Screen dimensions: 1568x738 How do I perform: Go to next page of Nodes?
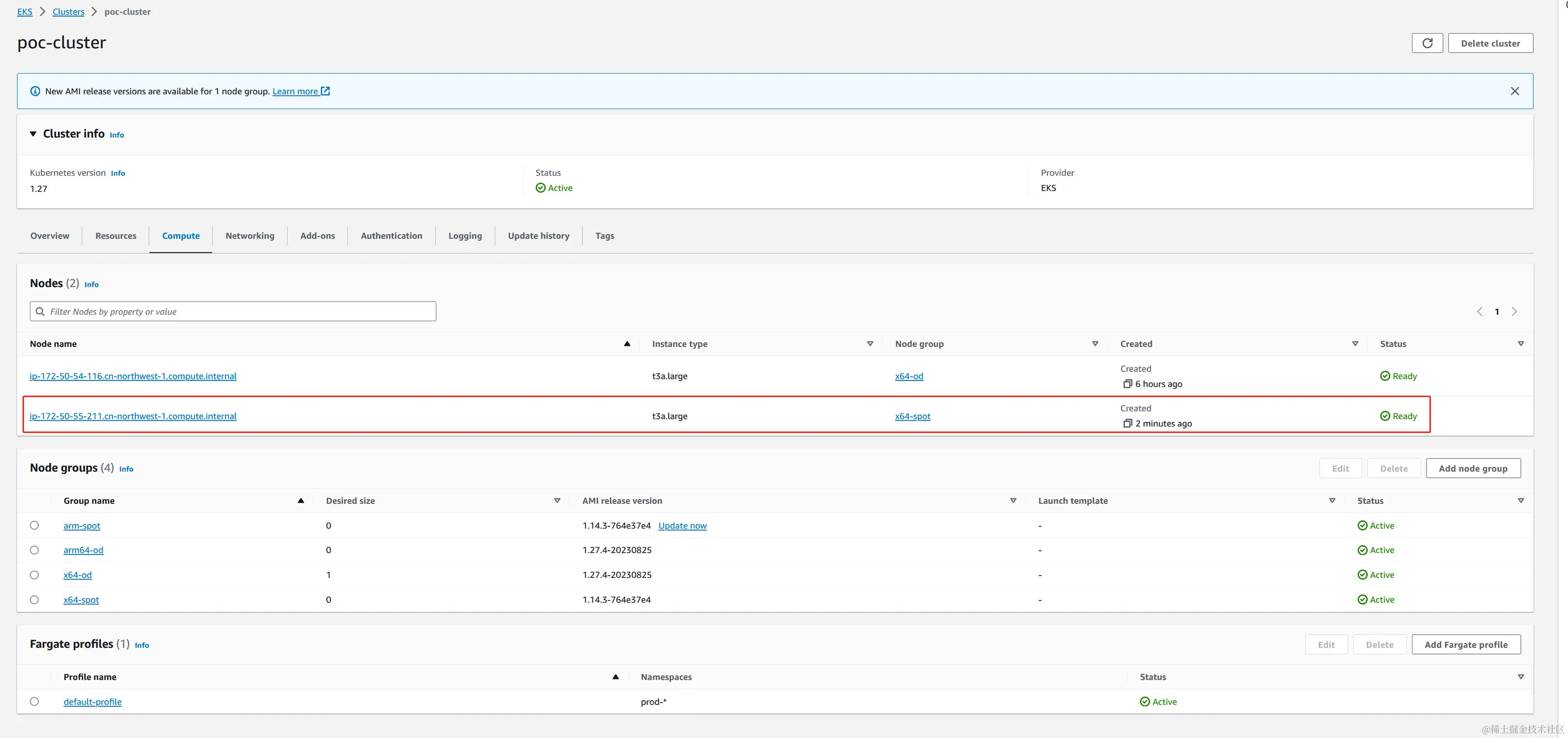(1515, 311)
